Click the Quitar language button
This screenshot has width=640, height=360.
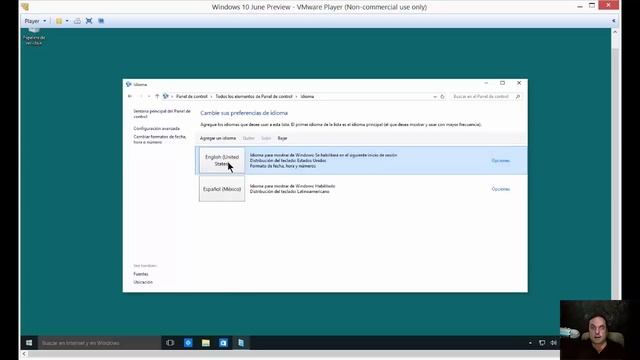(248, 138)
